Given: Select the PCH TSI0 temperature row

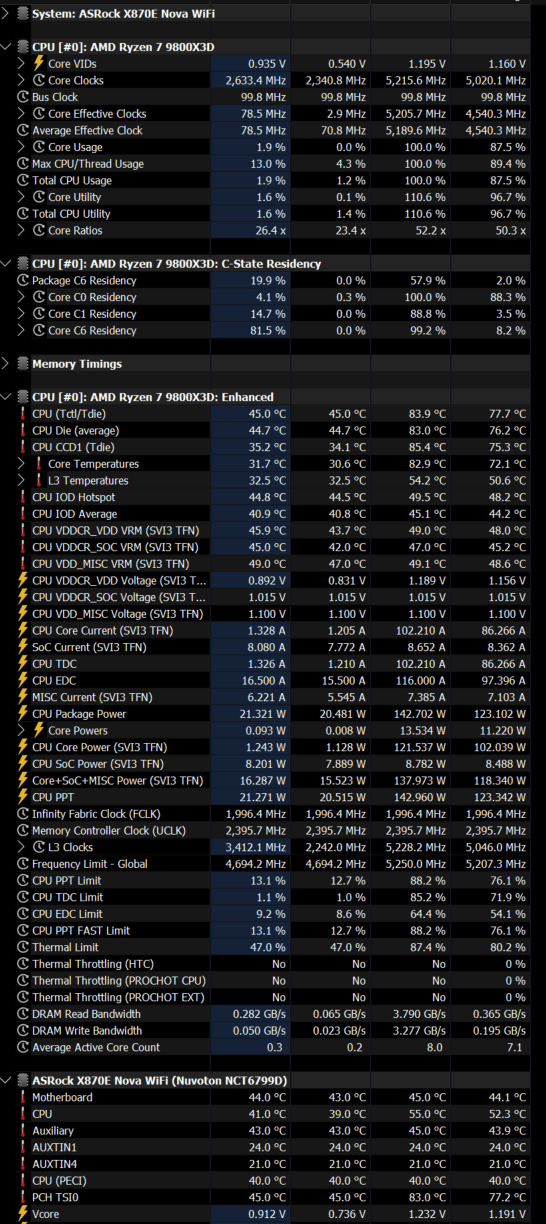Looking at the screenshot, I should (x=273, y=1197).
